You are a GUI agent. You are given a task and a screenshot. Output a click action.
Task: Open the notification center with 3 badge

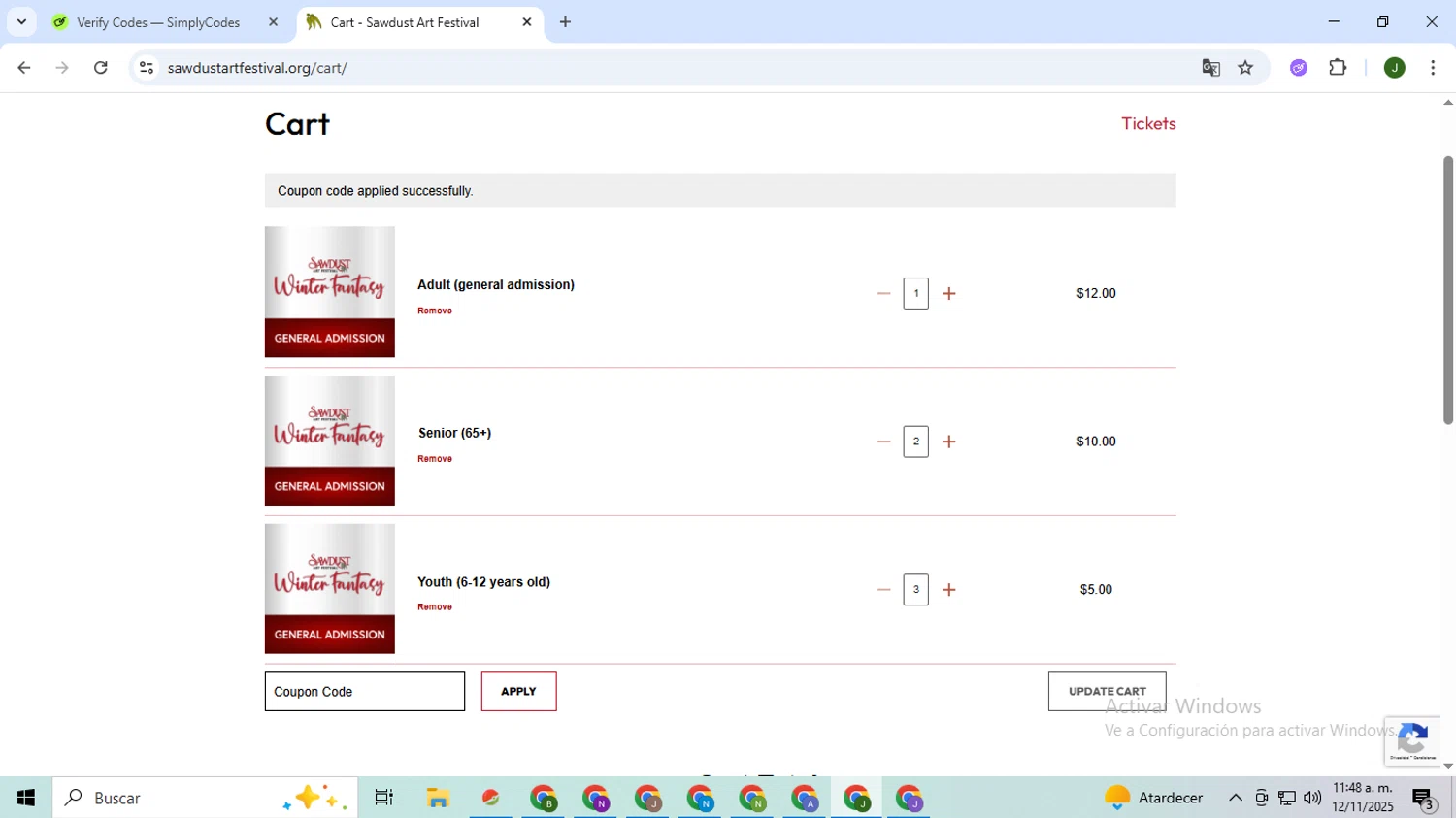1424,799
